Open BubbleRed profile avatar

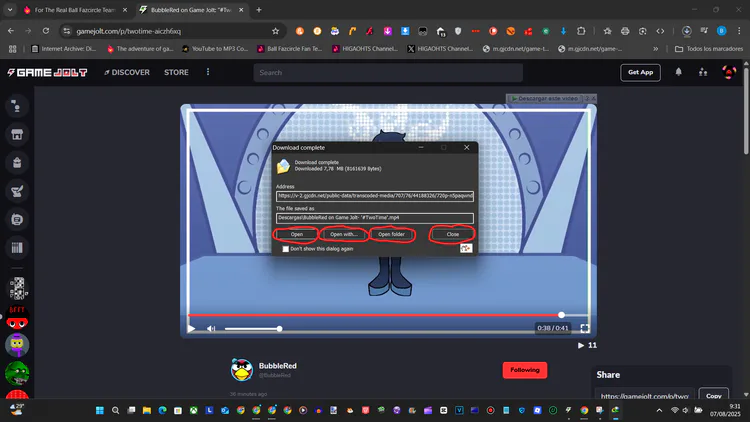pyautogui.click(x=242, y=369)
